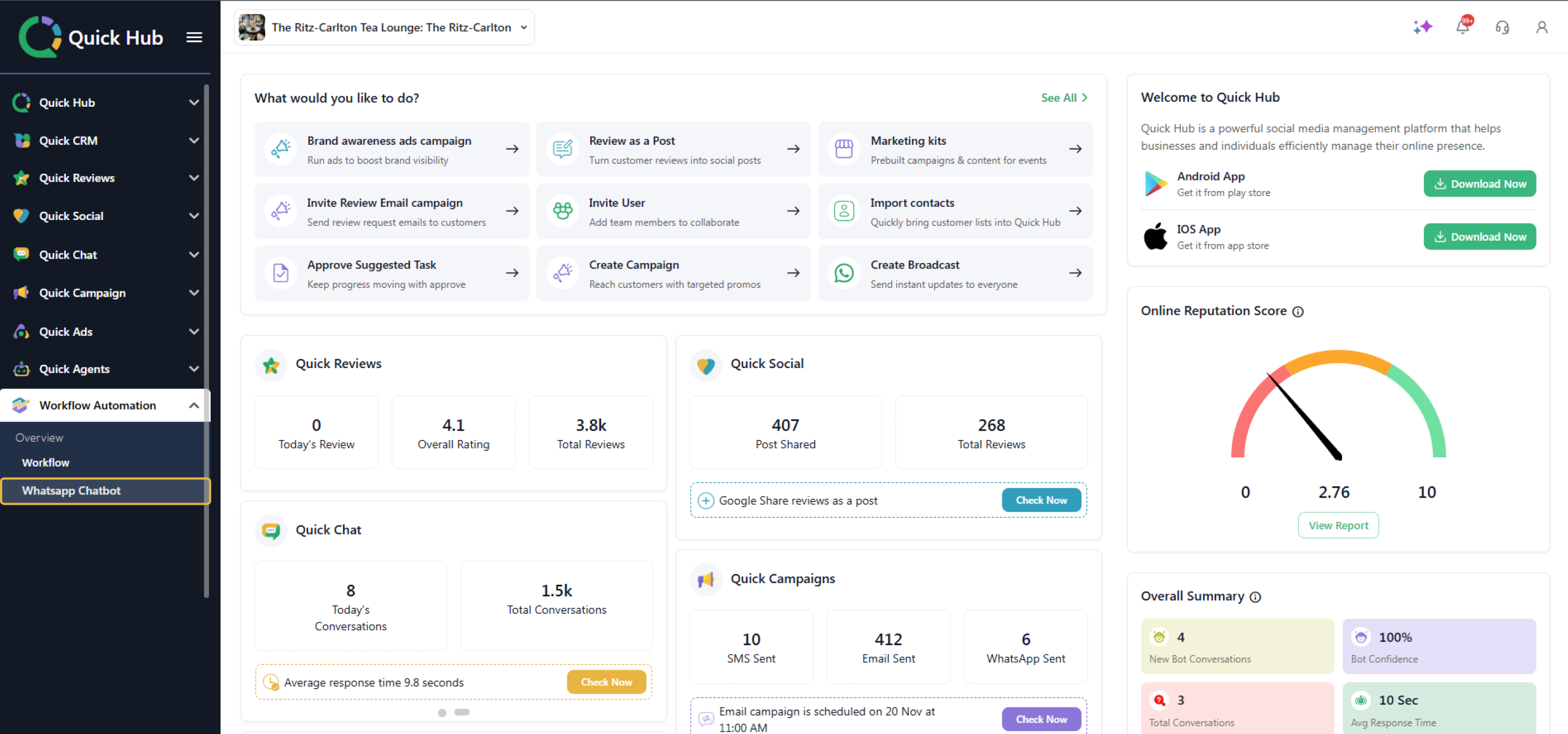This screenshot has height=734, width=1568.
Task: Click the Online Reputation Score info icon
Action: (x=1298, y=311)
